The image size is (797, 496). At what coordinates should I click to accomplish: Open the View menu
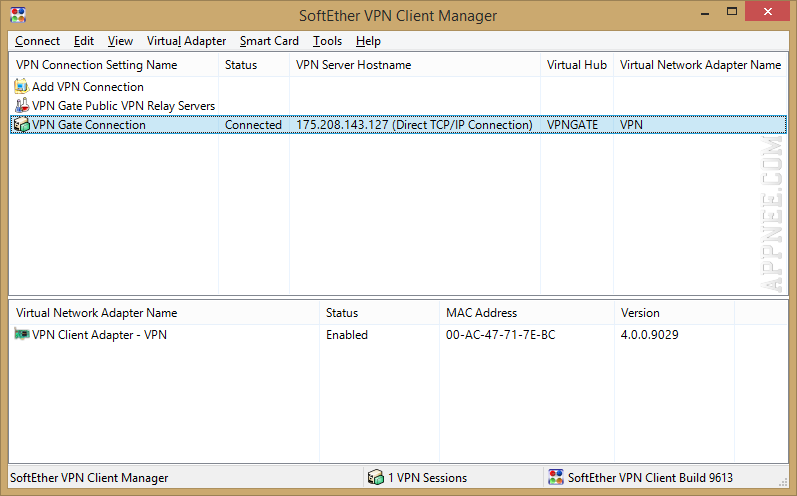point(120,41)
